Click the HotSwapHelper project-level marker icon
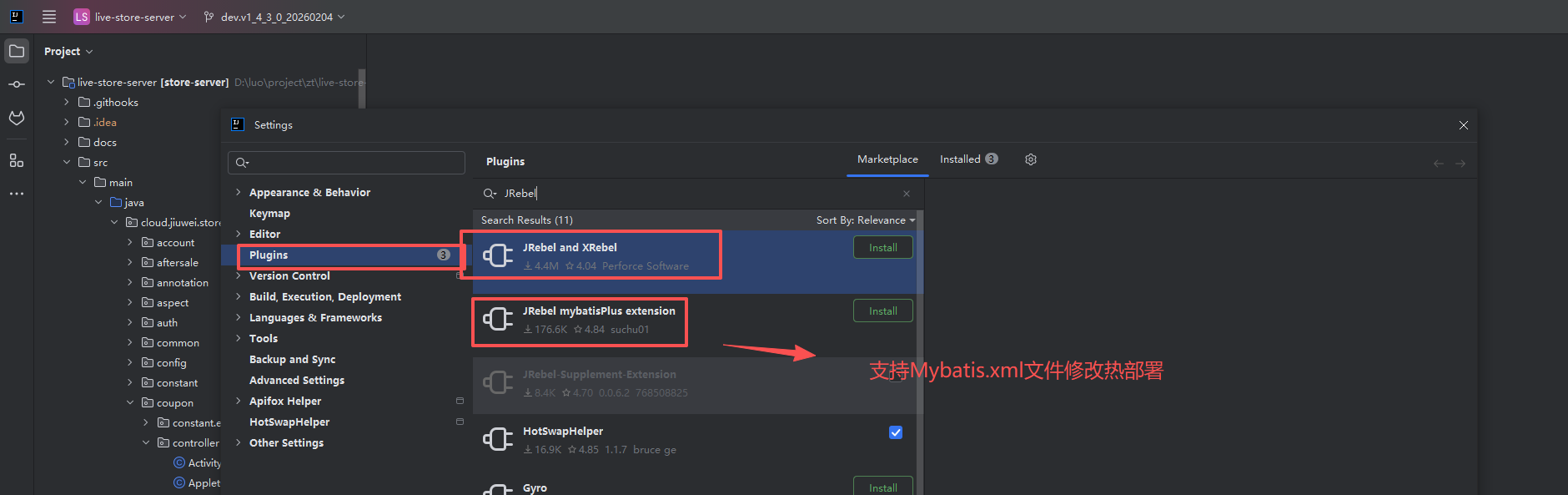 pos(460,422)
